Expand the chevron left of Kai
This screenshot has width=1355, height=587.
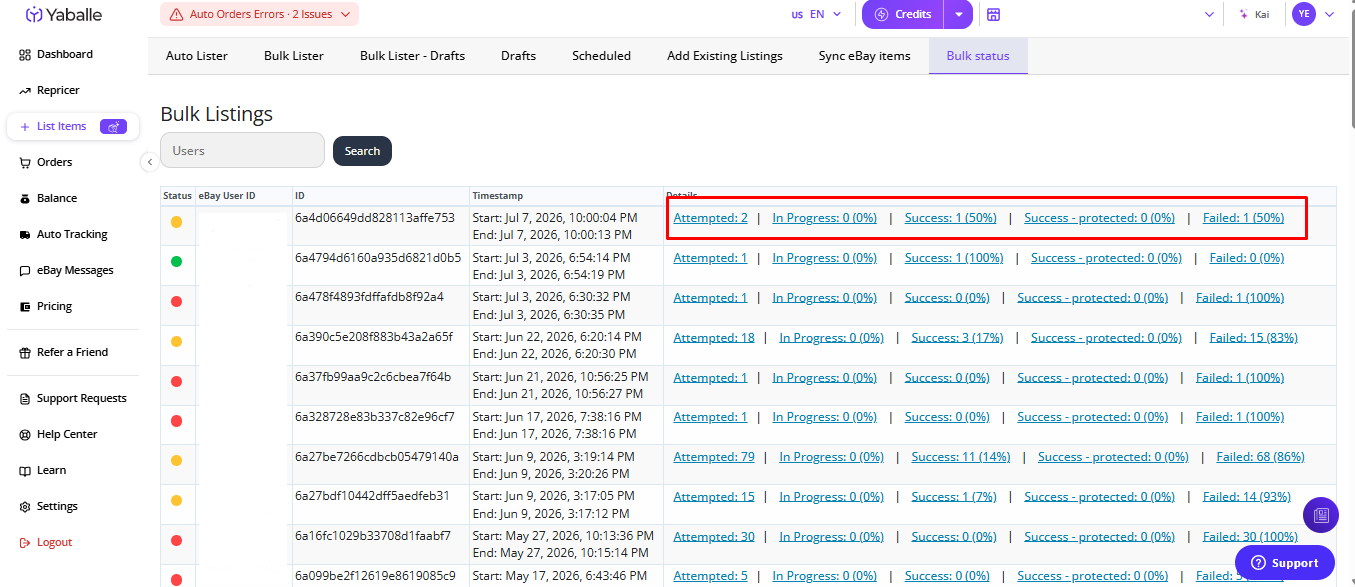pyautogui.click(x=1210, y=14)
